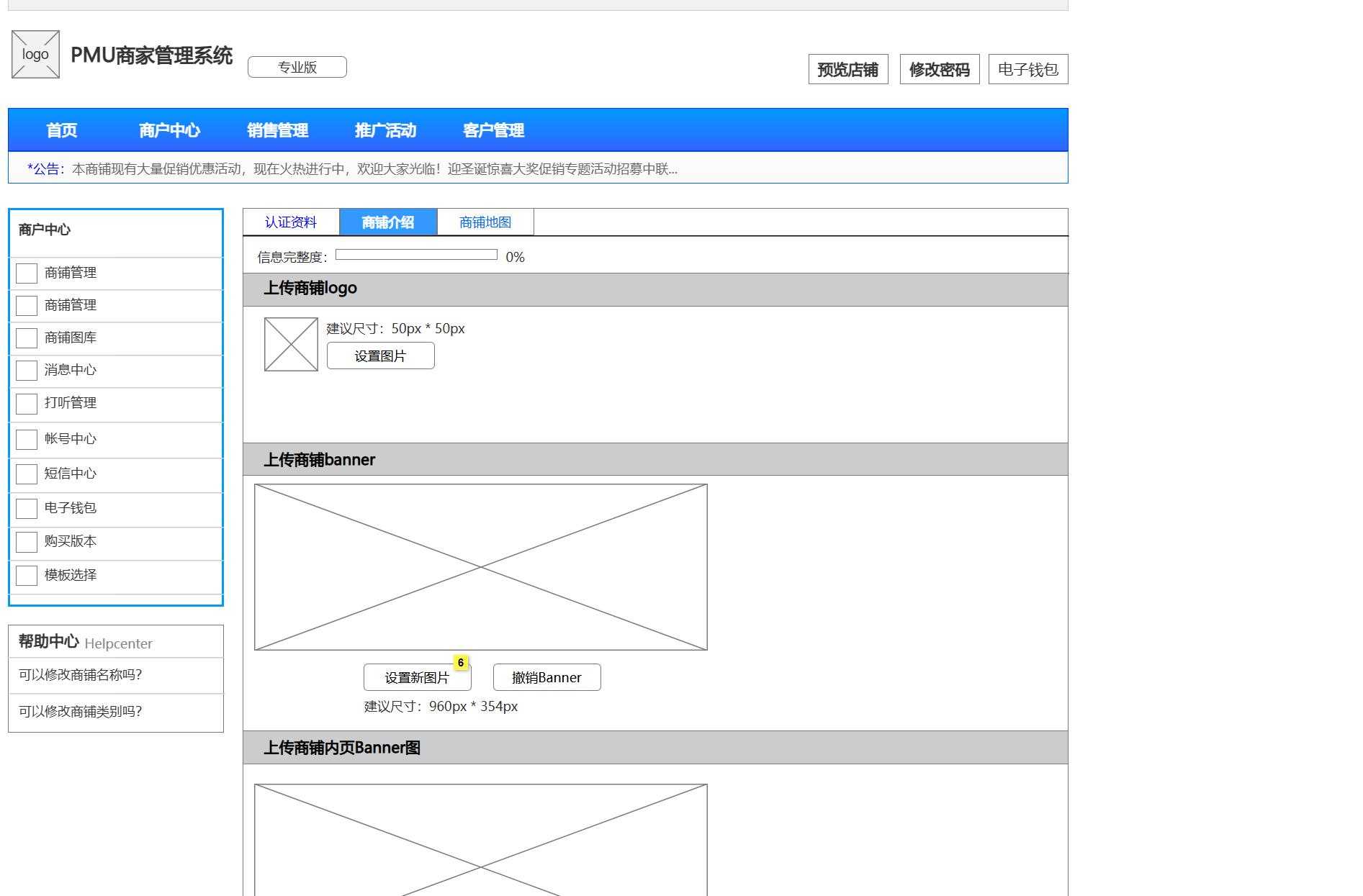1363x896 pixels.
Task: Click the PMU logo icon top-left
Action: pos(35,54)
